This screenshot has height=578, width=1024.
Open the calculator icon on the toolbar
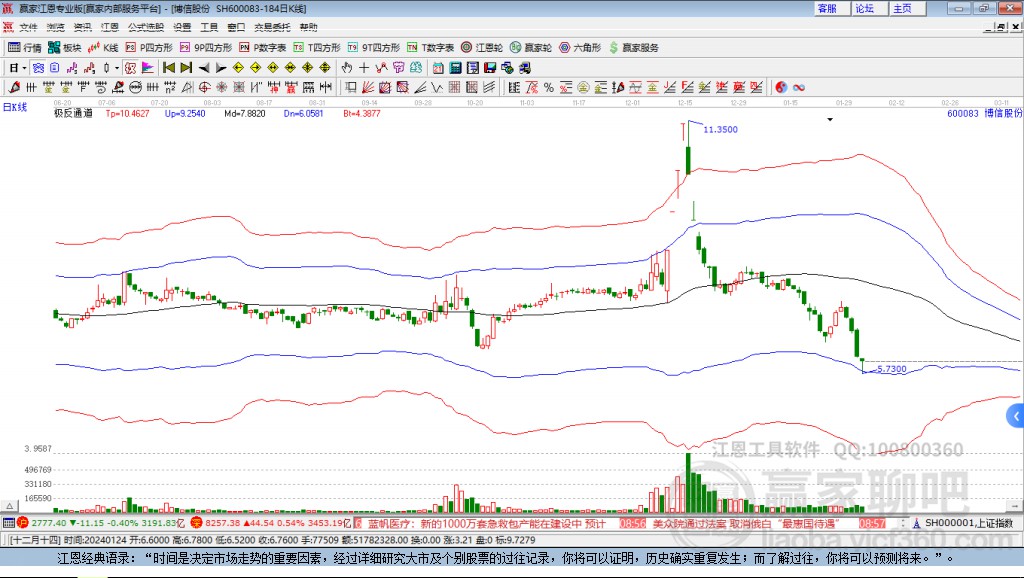pyautogui.click(x=455, y=67)
